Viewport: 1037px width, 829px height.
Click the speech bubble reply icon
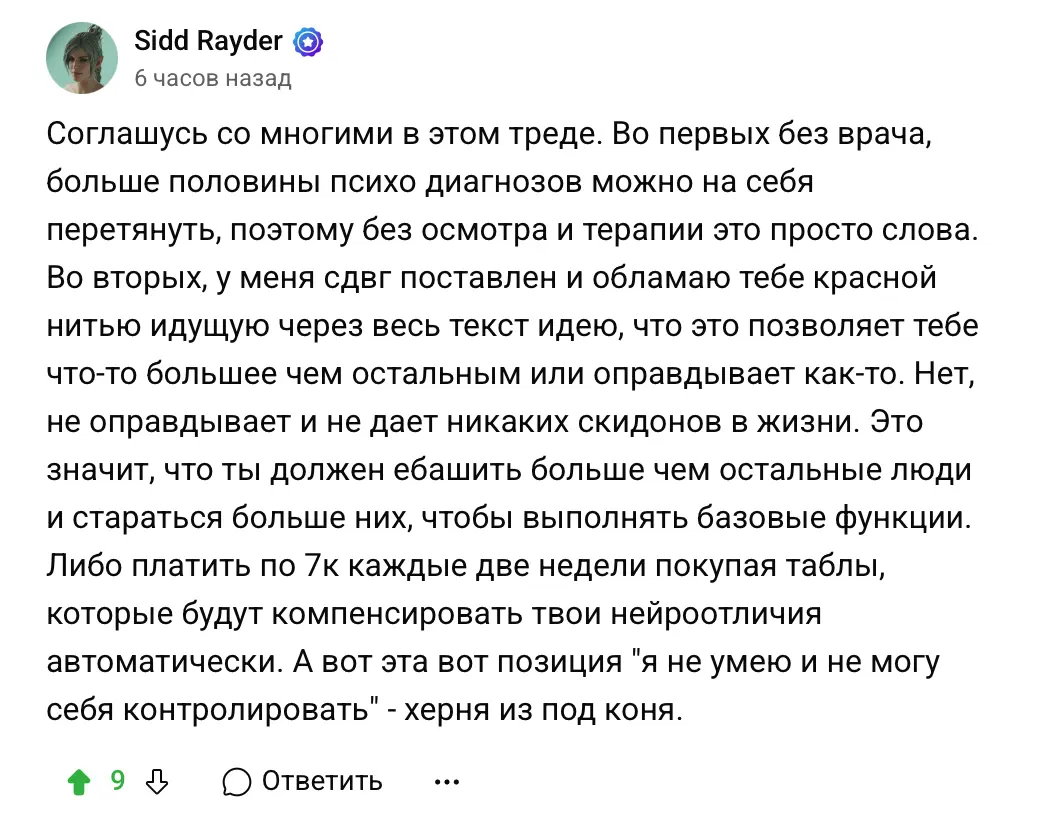coord(237,781)
